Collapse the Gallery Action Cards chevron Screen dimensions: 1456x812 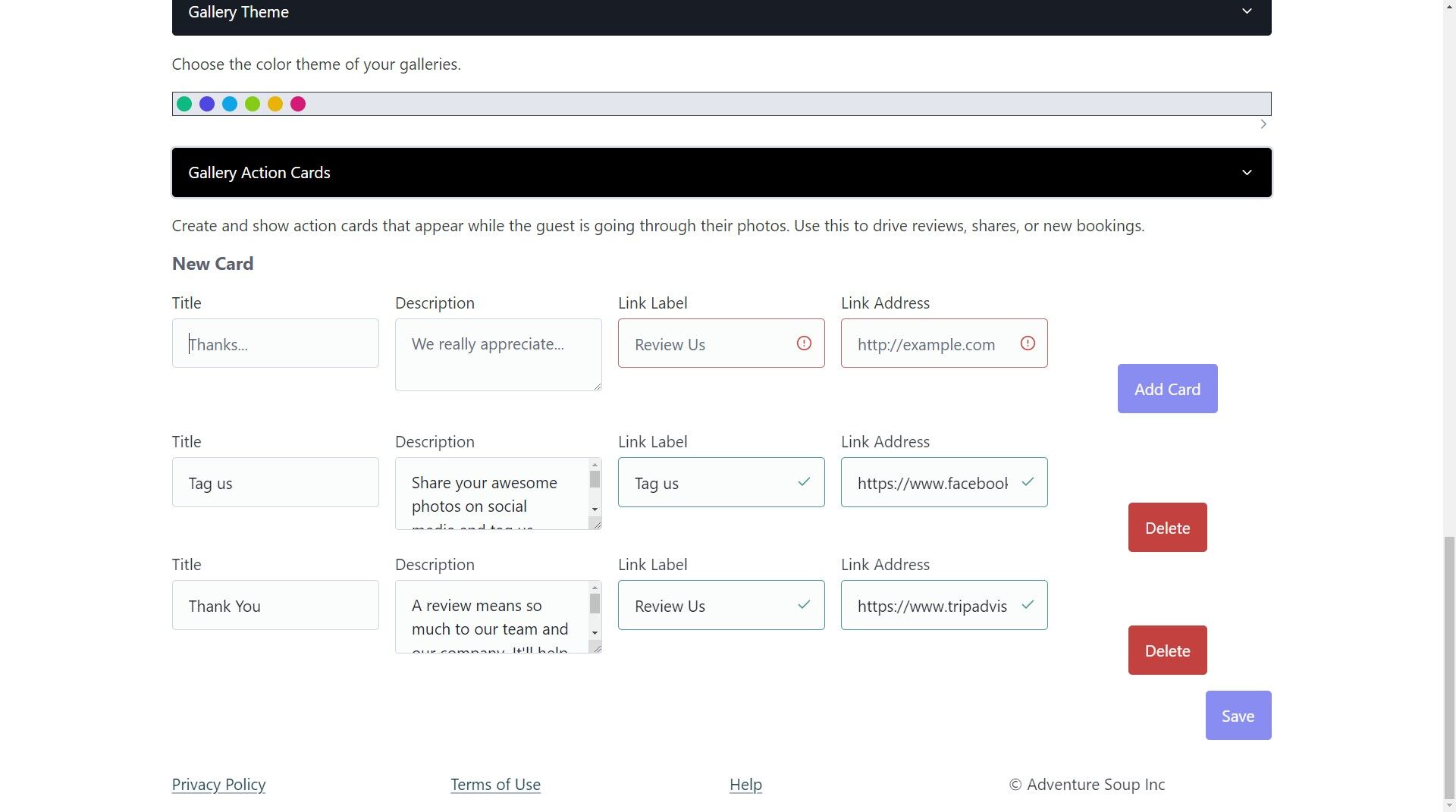tap(1247, 173)
